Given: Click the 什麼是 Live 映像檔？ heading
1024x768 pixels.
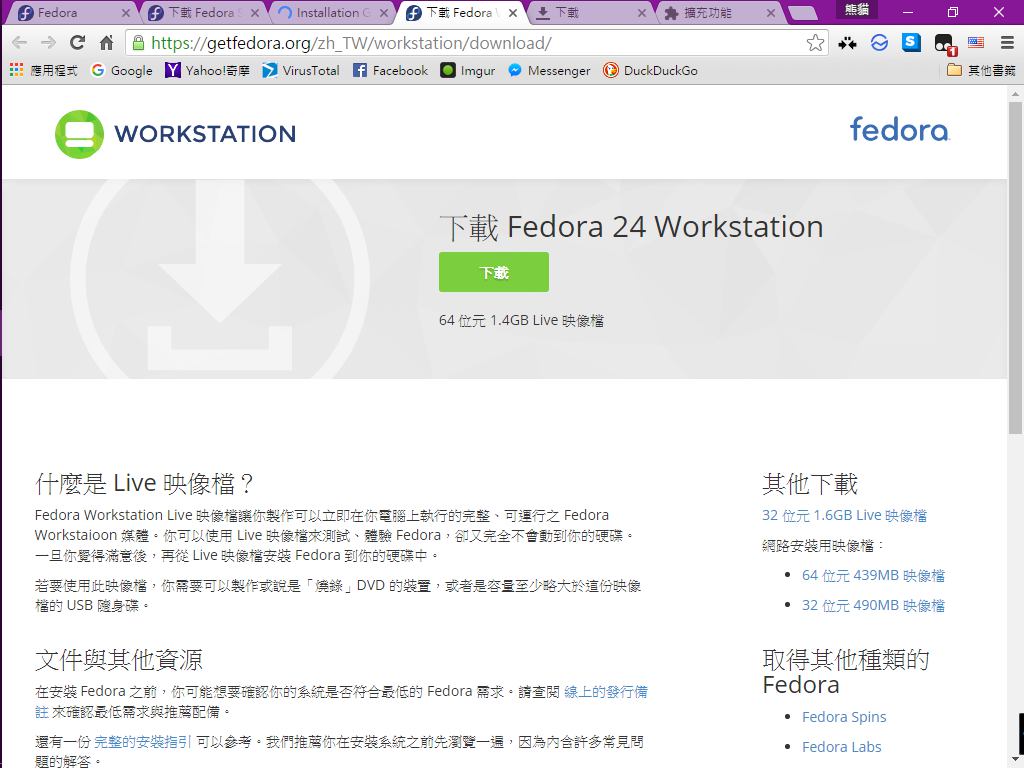Looking at the screenshot, I should click(x=144, y=483).
